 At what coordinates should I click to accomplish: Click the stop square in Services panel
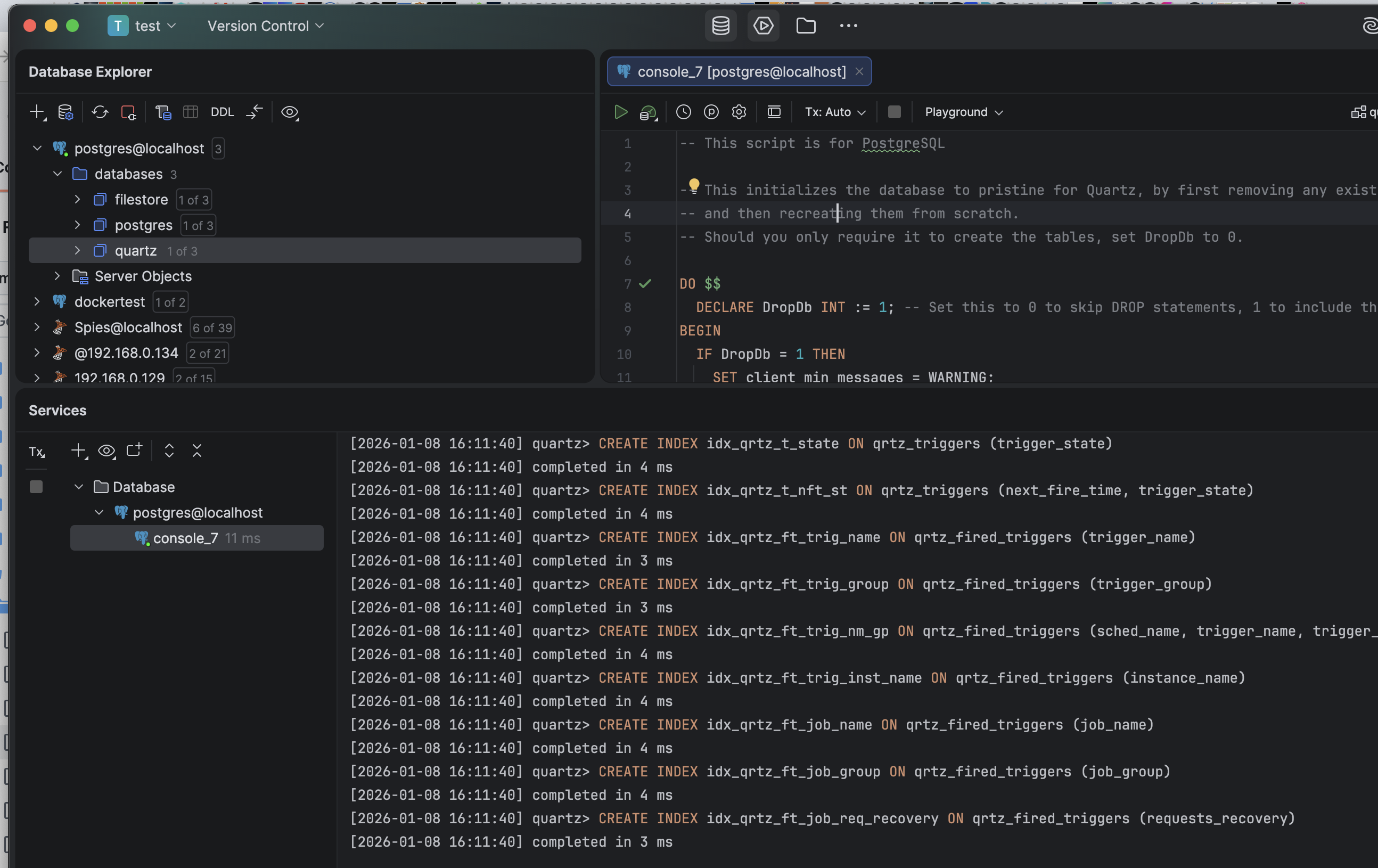[x=36, y=487]
